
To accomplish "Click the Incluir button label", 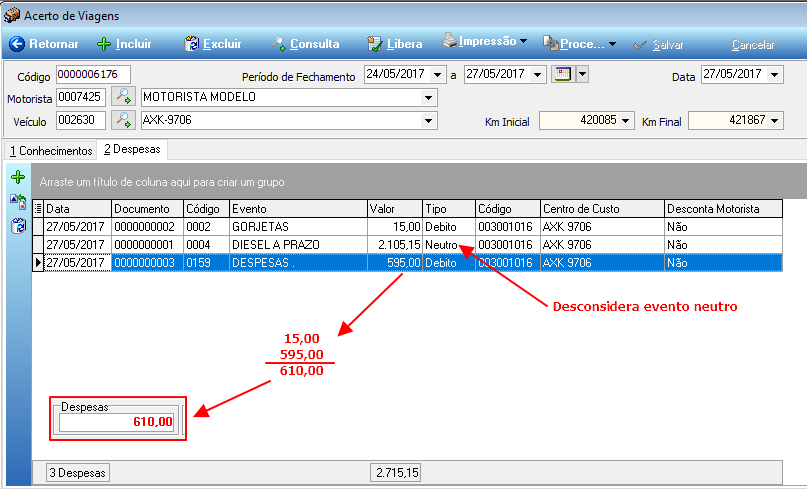I will tap(134, 44).
